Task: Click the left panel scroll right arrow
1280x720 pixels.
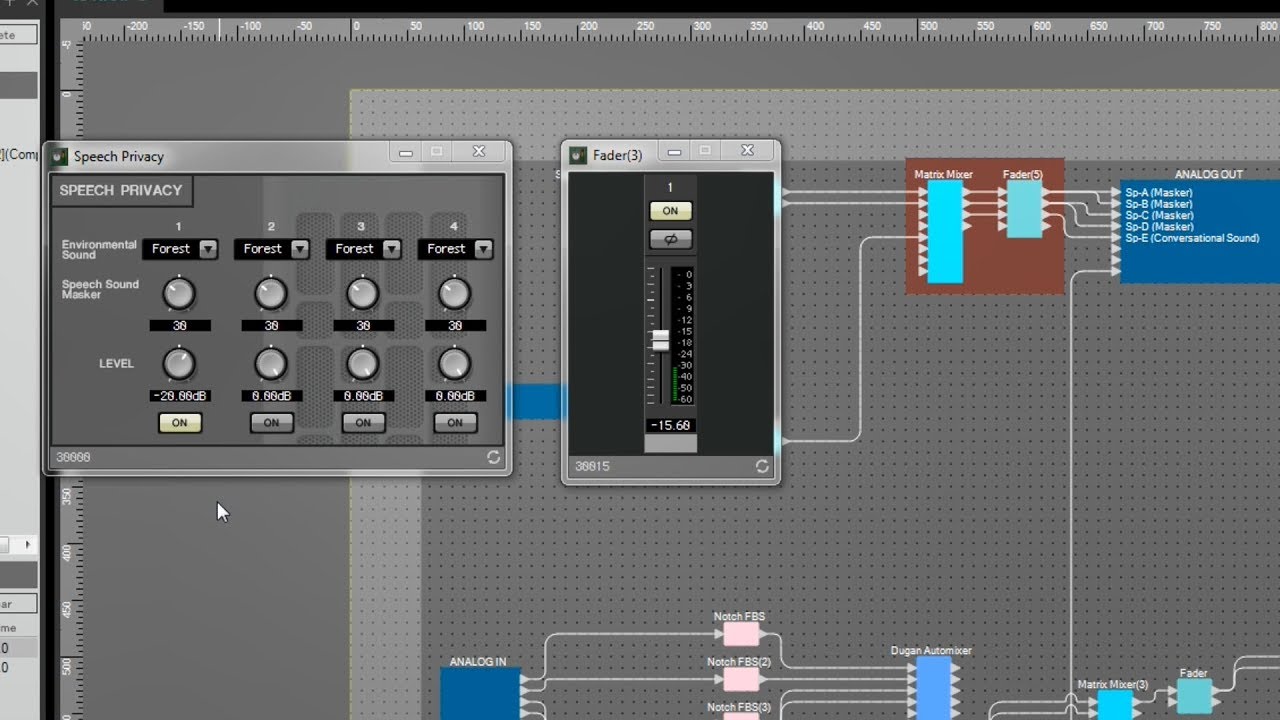Action: coord(28,545)
